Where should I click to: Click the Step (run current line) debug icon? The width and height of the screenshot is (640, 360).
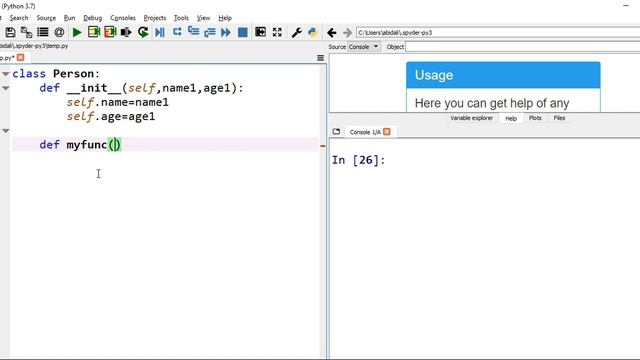(177, 32)
